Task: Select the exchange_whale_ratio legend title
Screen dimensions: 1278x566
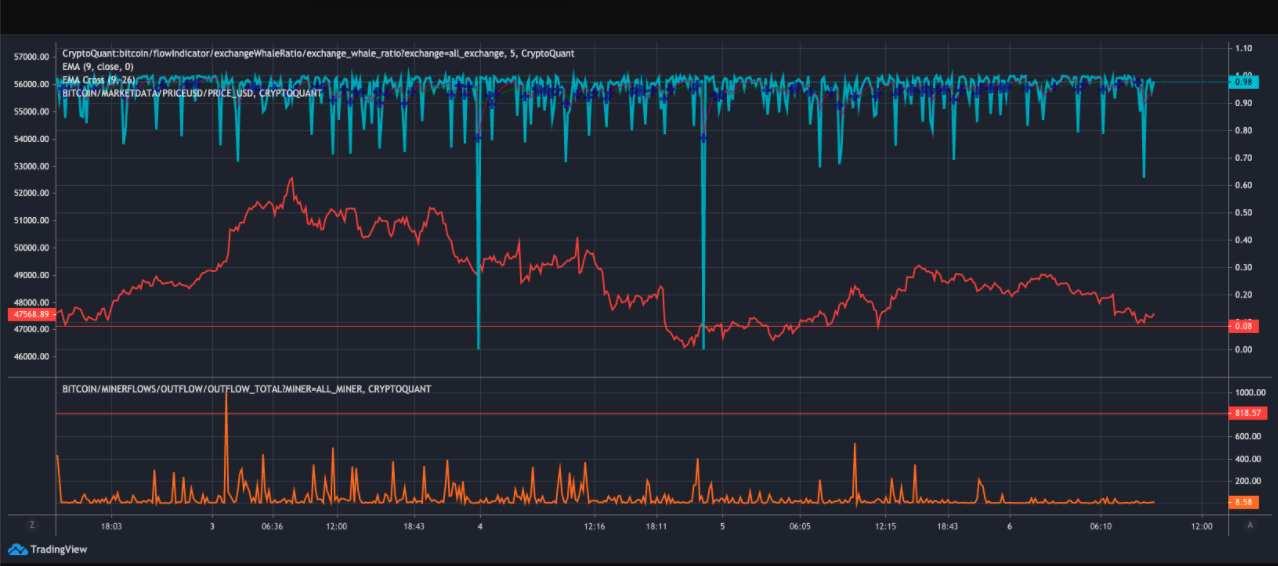Action: click(318, 53)
